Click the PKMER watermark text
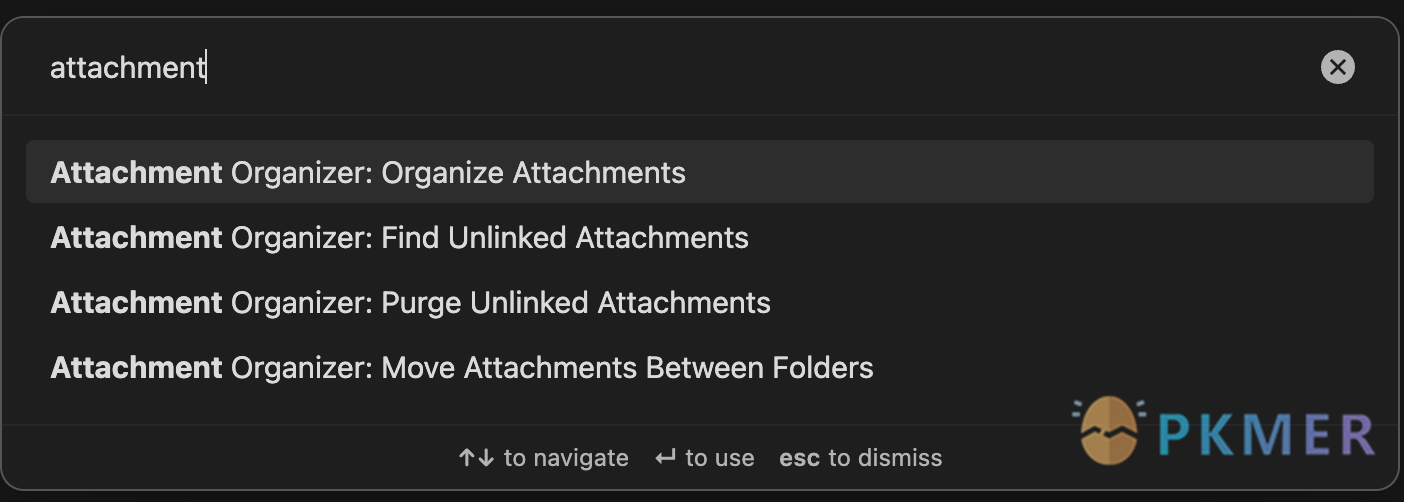Image resolution: width=1404 pixels, height=502 pixels. [x=1268, y=435]
